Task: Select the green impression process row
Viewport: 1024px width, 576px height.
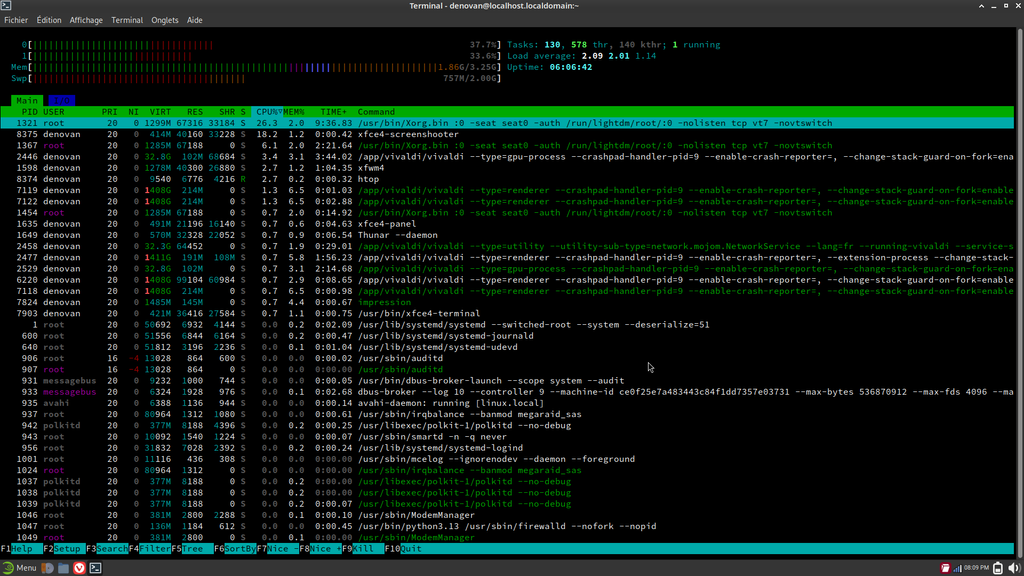Action: 507,302
